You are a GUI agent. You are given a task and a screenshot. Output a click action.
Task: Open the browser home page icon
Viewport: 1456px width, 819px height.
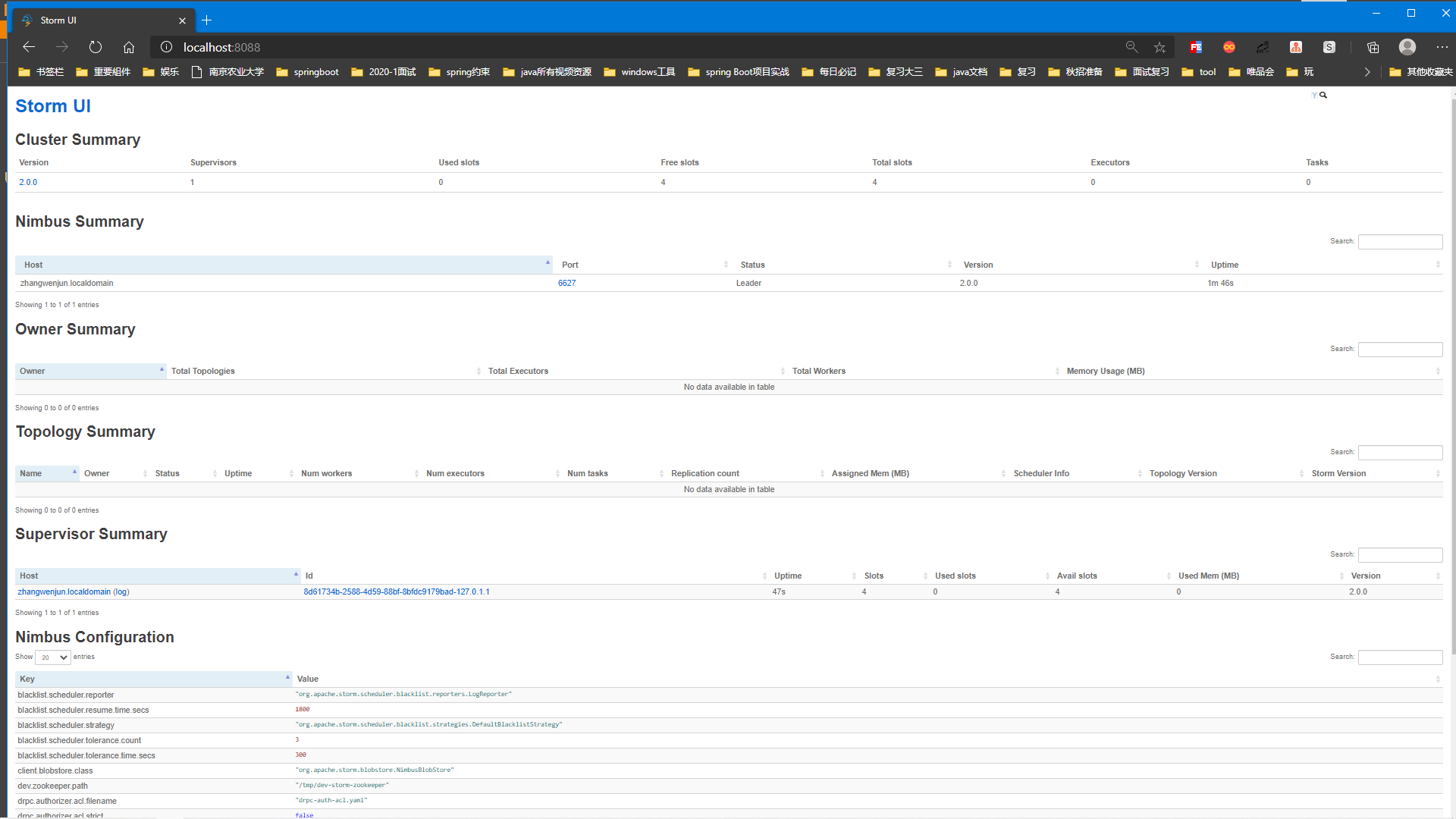(129, 47)
